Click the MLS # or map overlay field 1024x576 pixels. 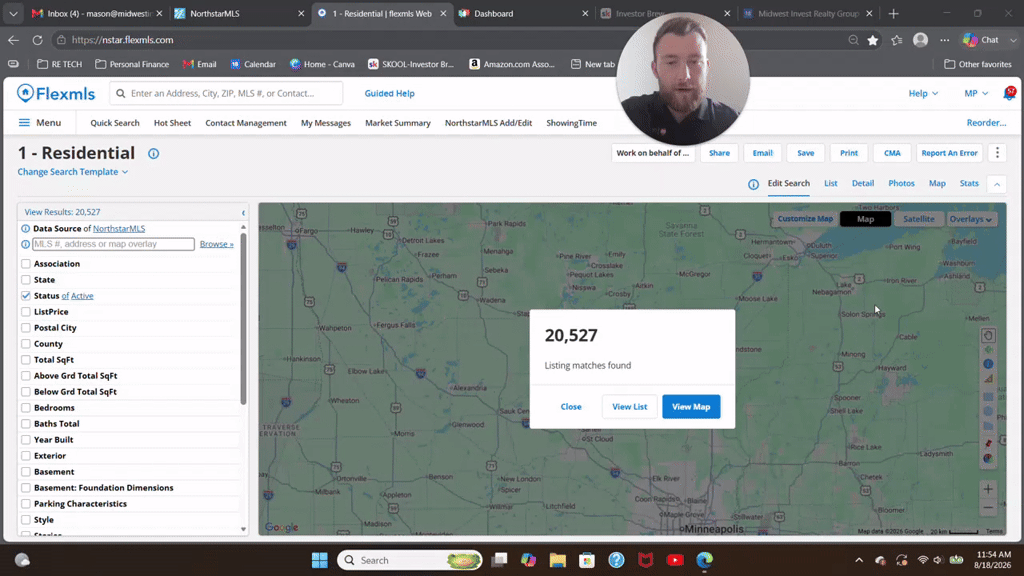click(x=114, y=244)
